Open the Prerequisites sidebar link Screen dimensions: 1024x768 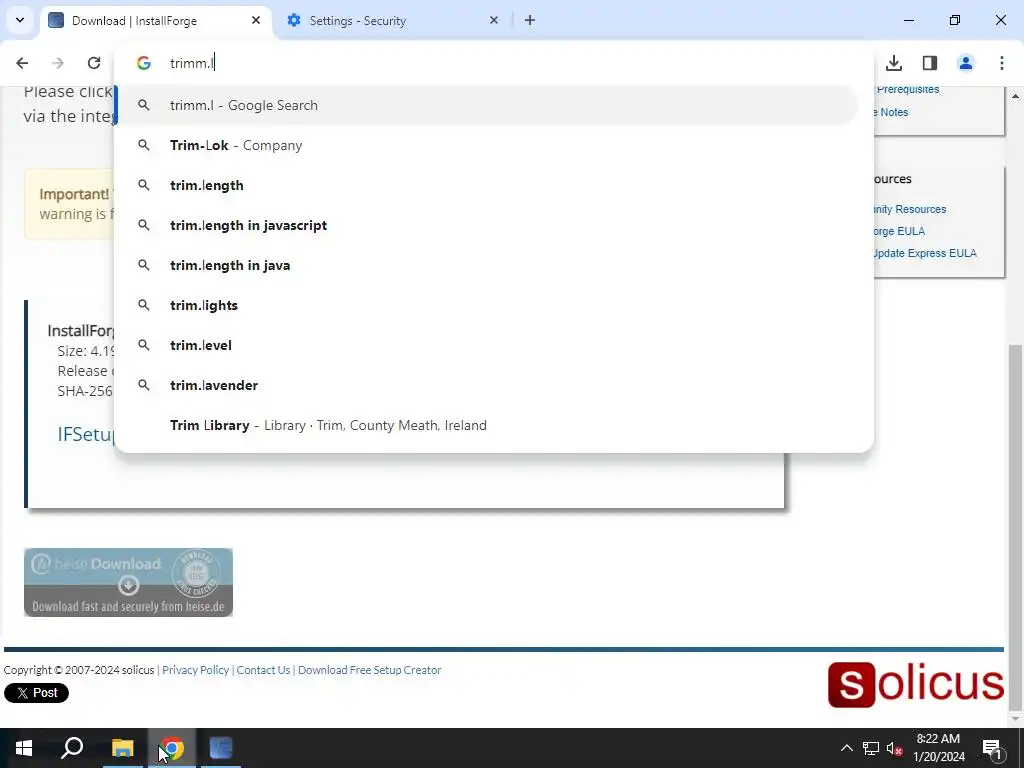[x=908, y=89]
